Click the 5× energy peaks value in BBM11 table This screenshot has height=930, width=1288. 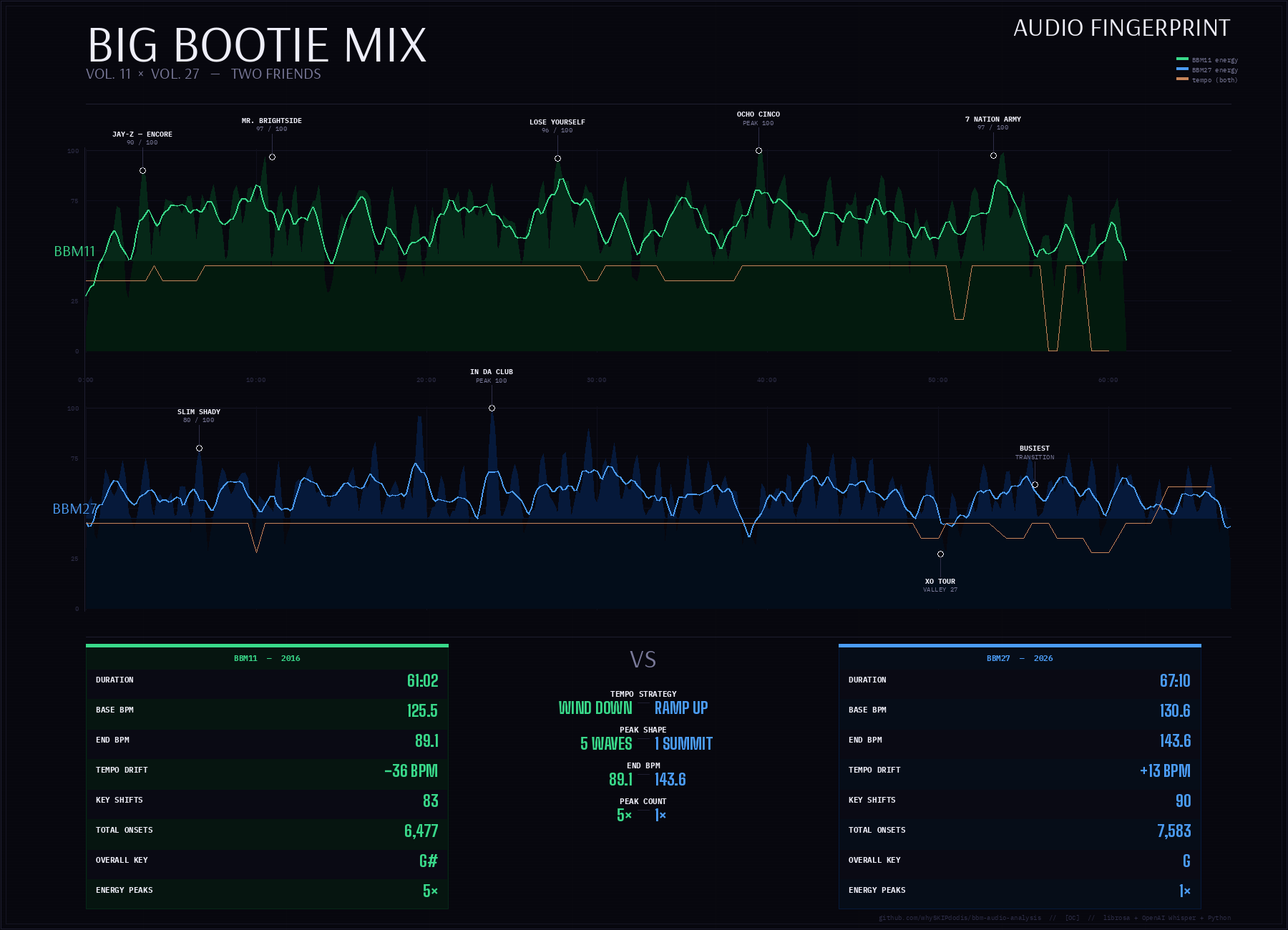point(430,891)
